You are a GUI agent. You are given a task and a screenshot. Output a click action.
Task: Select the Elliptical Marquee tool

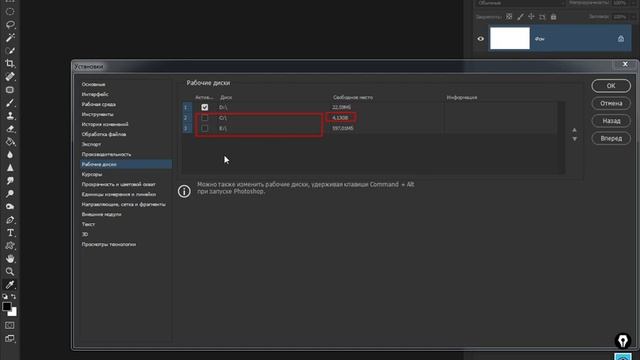[10, 11]
